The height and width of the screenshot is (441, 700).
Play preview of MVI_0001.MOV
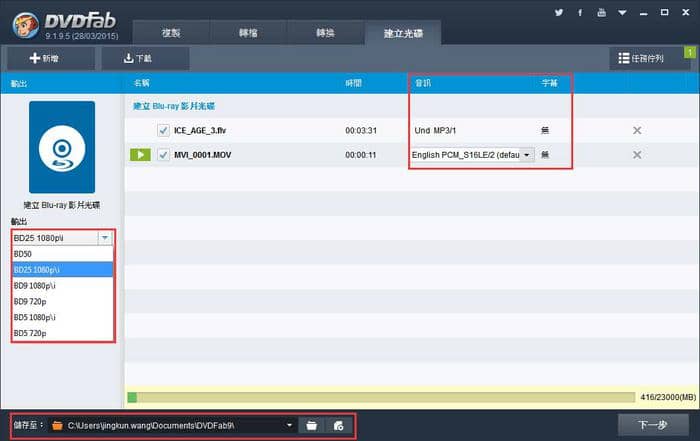click(x=140, y=155)
